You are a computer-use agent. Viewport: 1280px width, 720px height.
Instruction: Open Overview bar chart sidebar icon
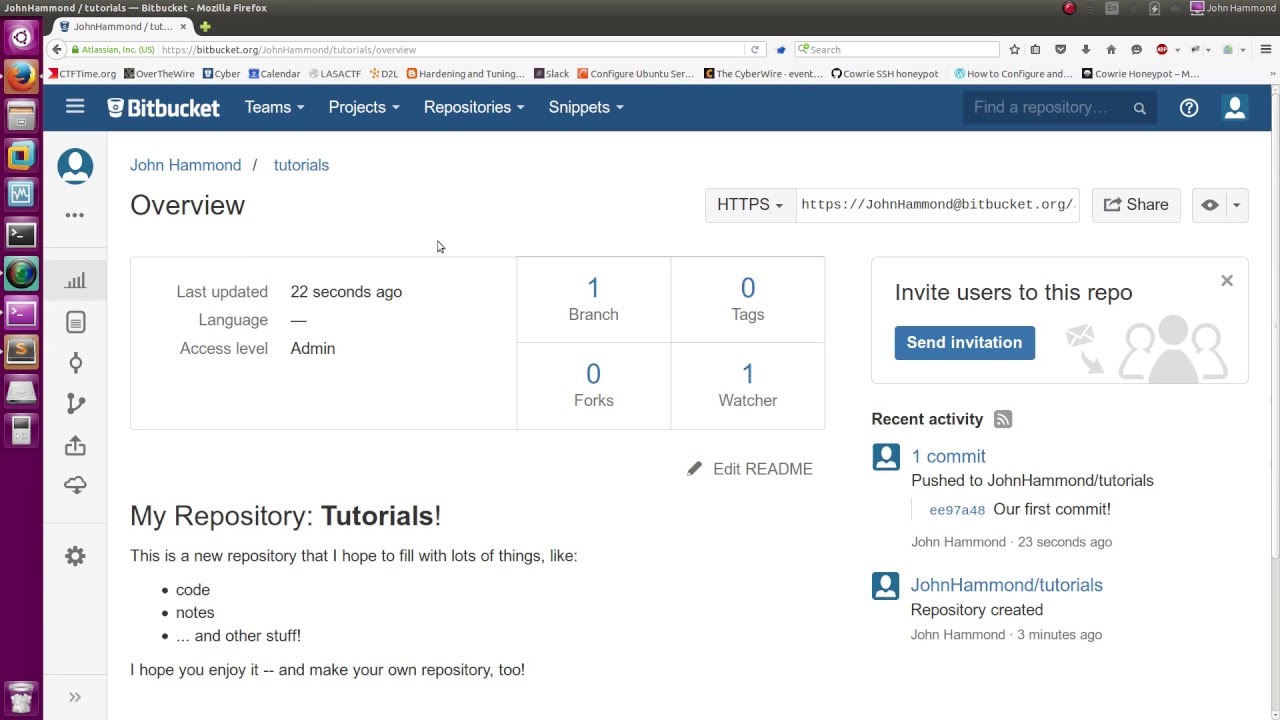tap(75, 281)
